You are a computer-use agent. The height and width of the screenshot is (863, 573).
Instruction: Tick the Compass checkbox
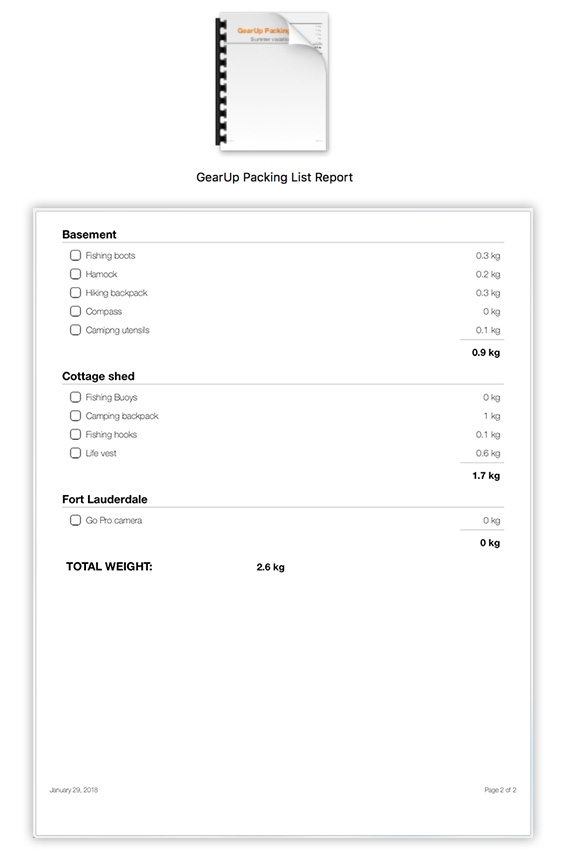coord(75,312)
